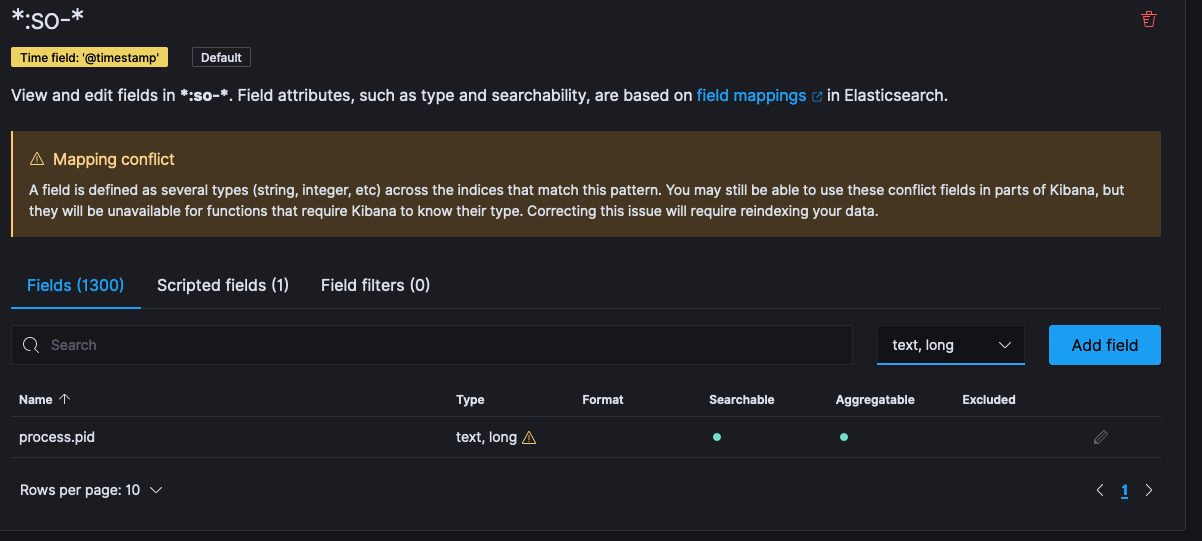Viewport: 1202px width, 541px height.
Task: Click the search magnifier icon
Action: 31,345
